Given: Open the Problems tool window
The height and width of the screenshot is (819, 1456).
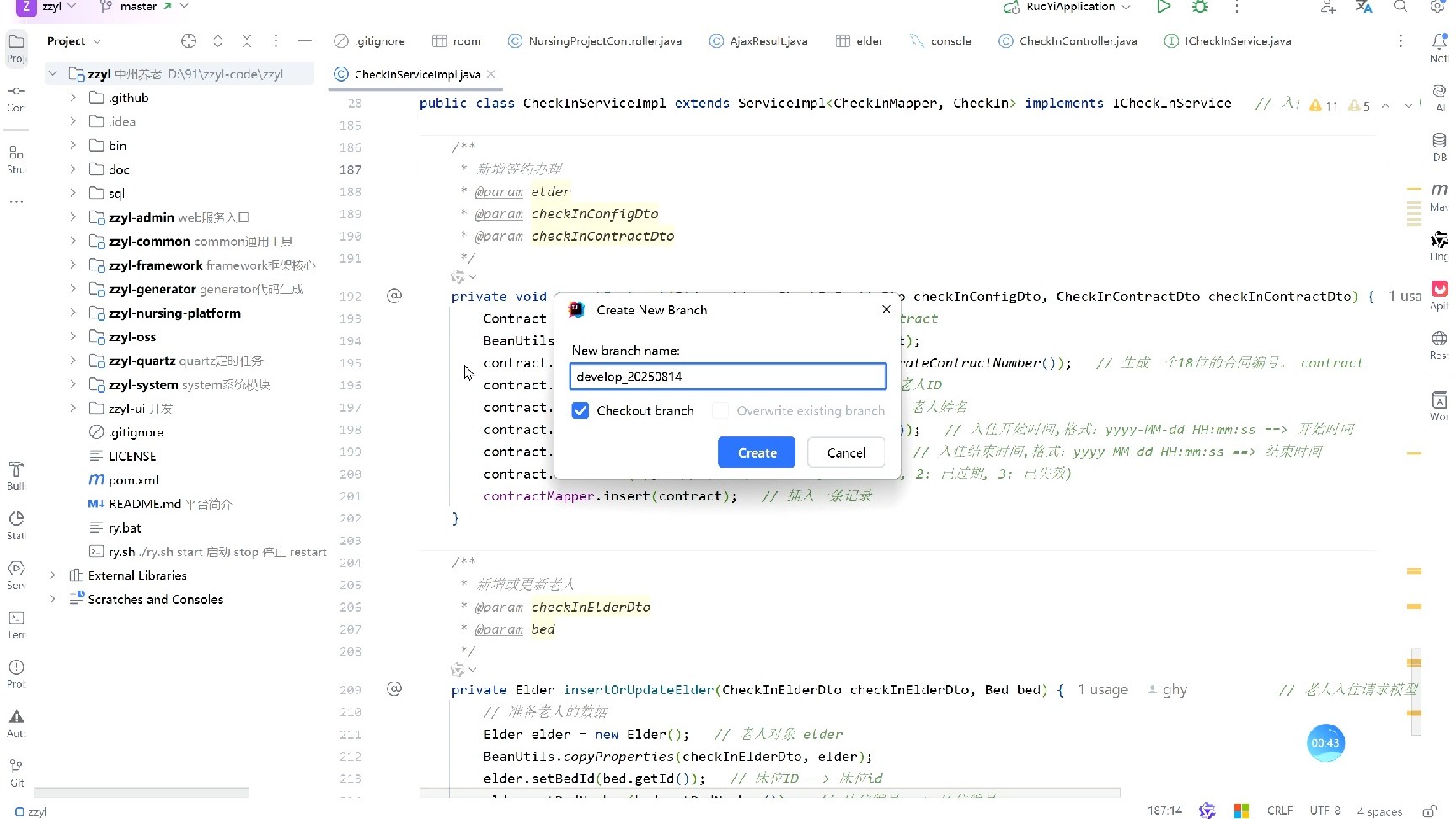Looking at the screenshot, I should click(16, 667).
